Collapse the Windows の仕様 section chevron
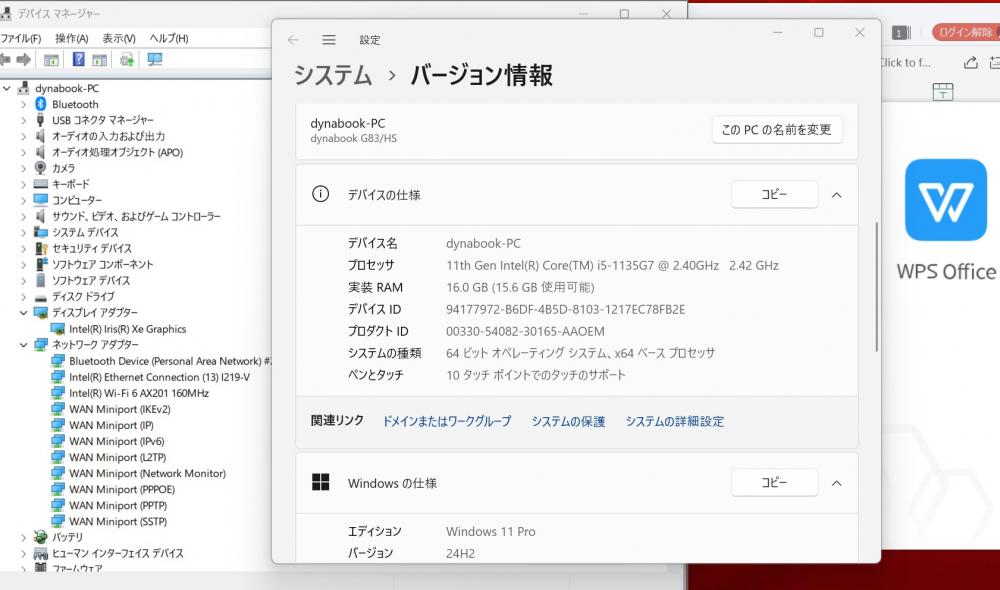Screen dimensions: 1000x590 (x=837, y=483)
